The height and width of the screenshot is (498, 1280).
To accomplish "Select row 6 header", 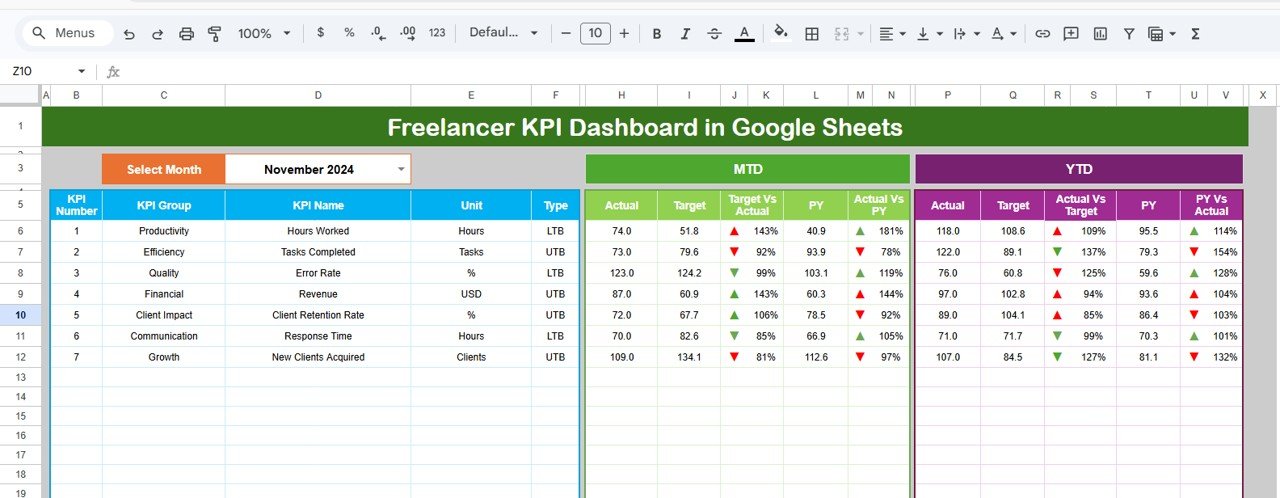I will (x=20, y=230).
